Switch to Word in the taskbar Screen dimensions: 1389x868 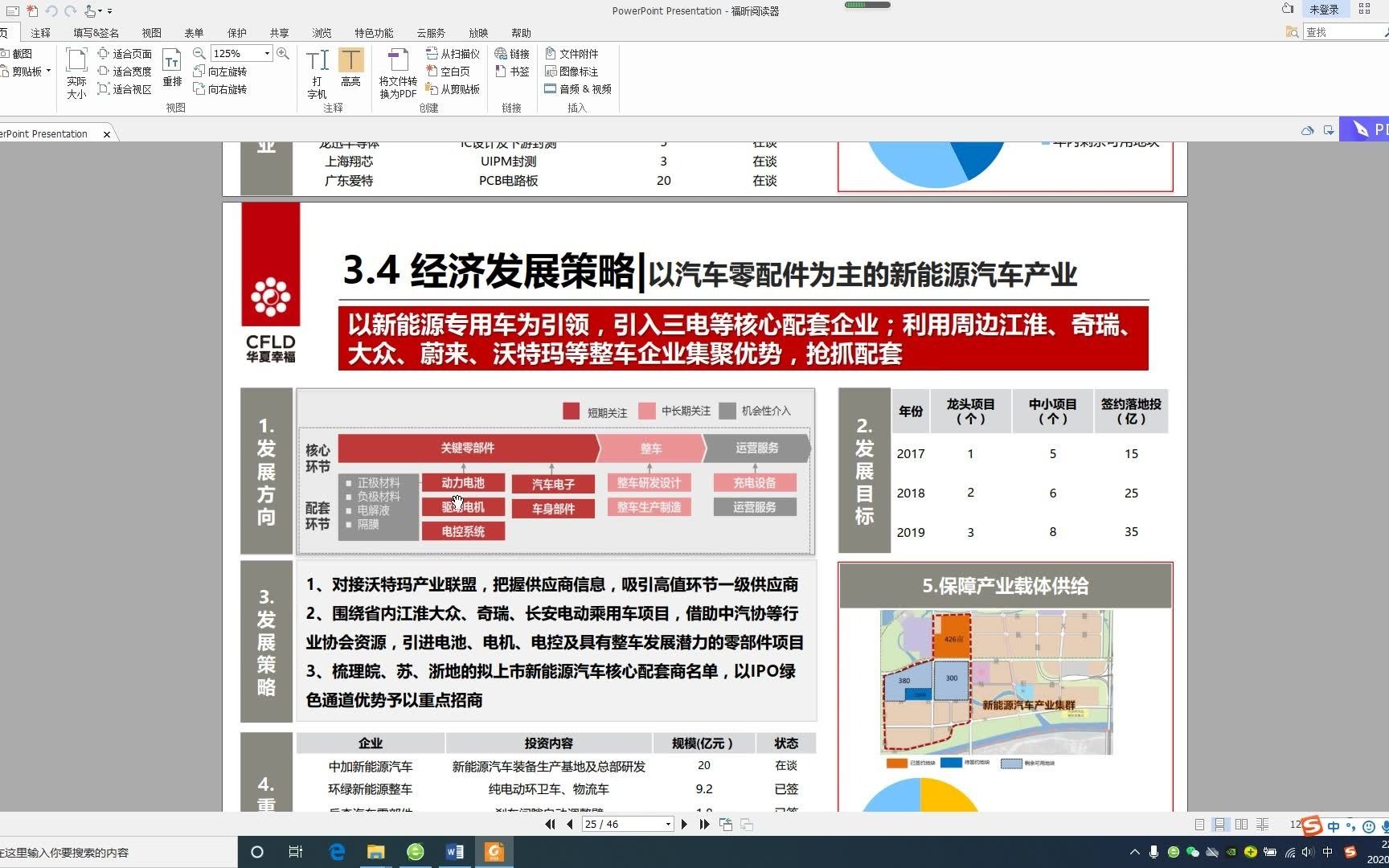(x=454, y=852)
